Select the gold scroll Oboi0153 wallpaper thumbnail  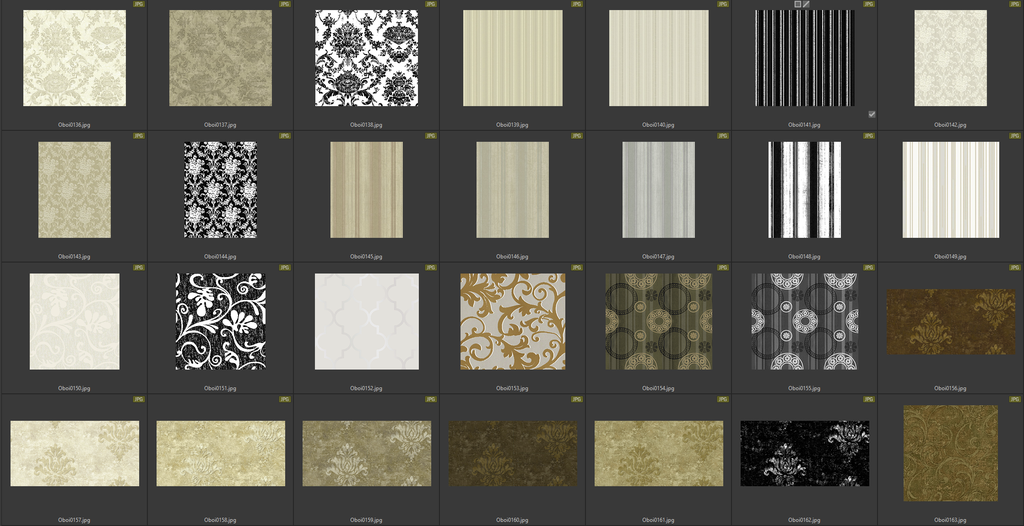[512, 321]
